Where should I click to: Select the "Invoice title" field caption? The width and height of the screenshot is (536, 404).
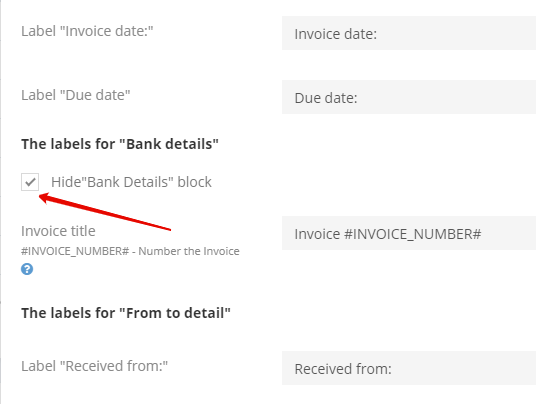point(58,231)
